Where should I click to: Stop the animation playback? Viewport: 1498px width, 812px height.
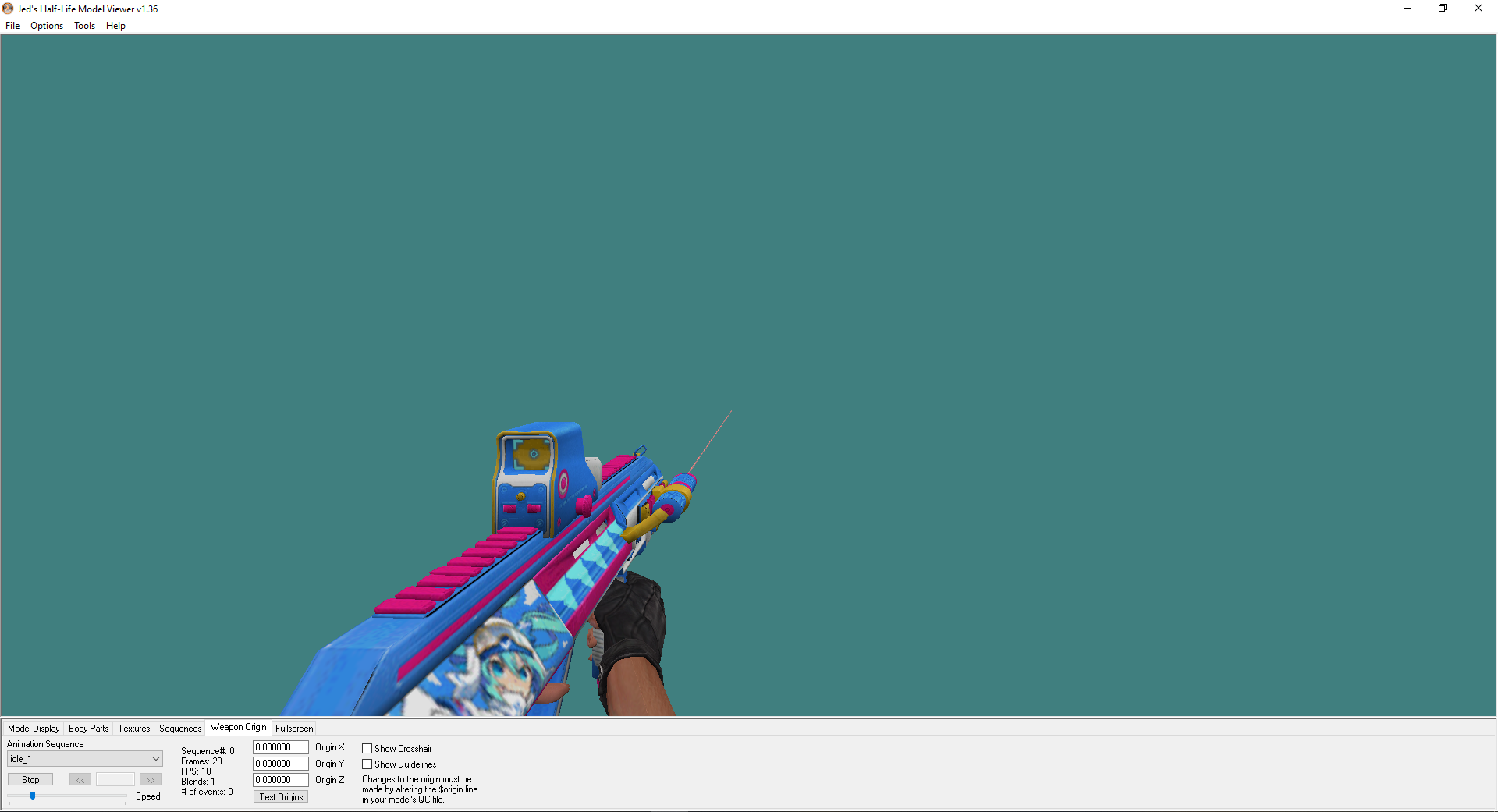[x=30, y=779]
